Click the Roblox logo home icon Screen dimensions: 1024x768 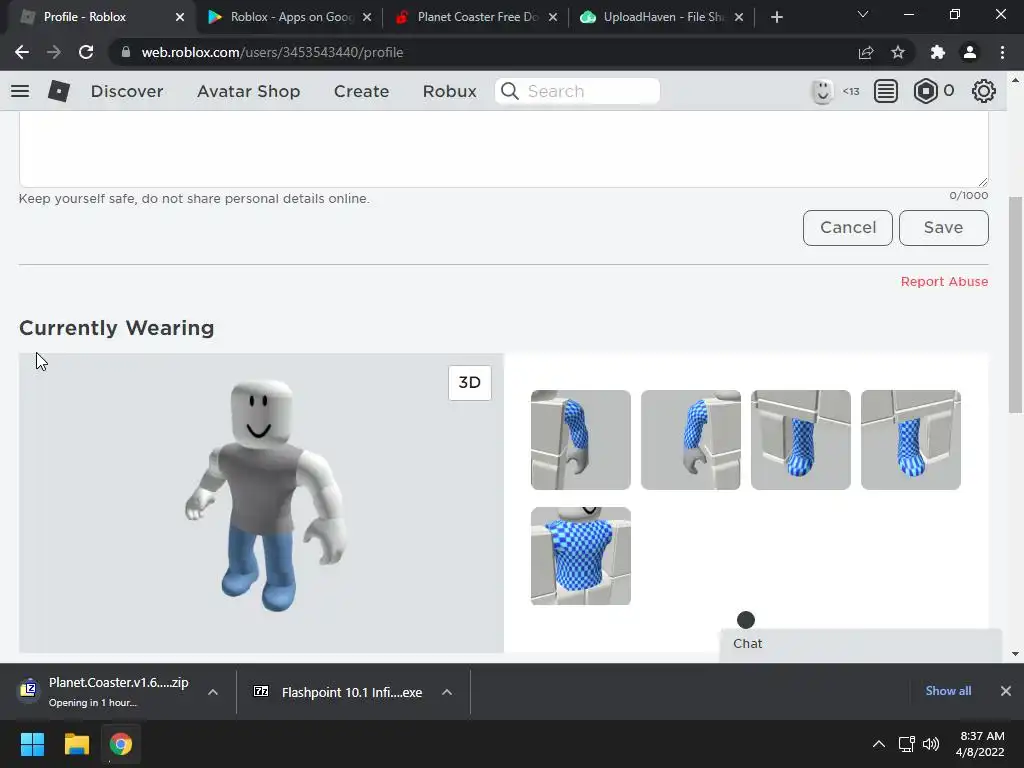[59, 91]
